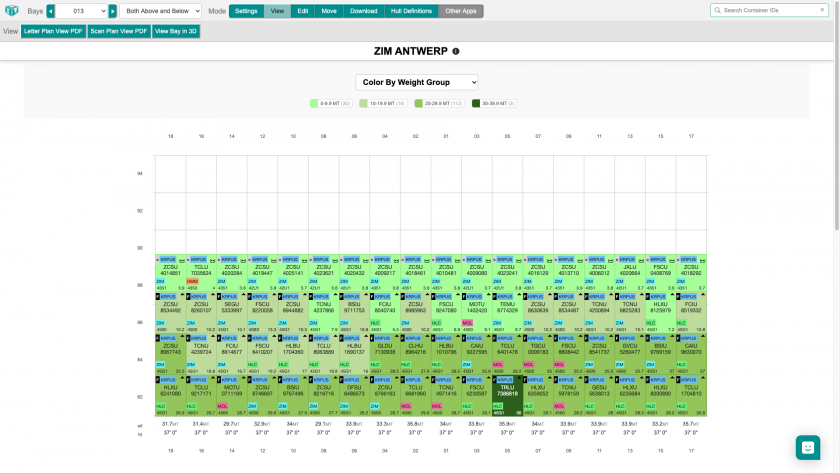Select container HLBU 1704360
Image resolution: width=840 pixels, height=473 pixels.
[293, 354]
